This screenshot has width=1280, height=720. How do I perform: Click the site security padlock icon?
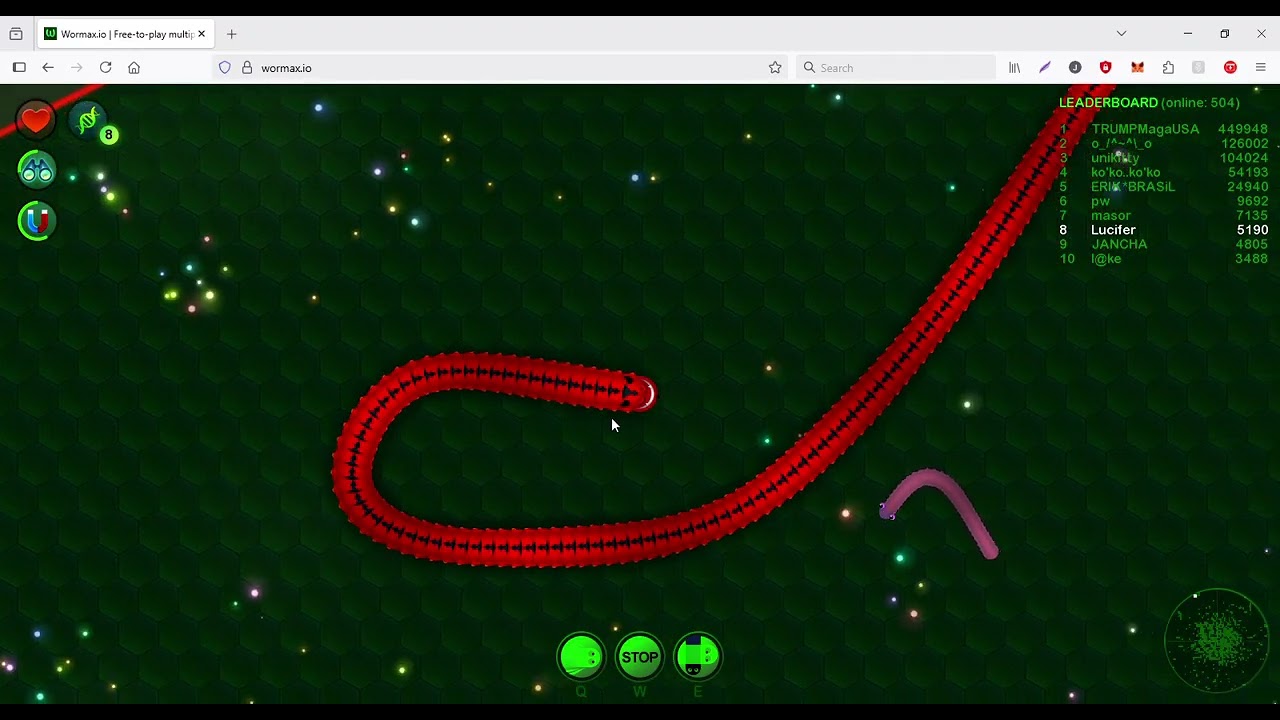pyautogui.click(x=247, y=68)
